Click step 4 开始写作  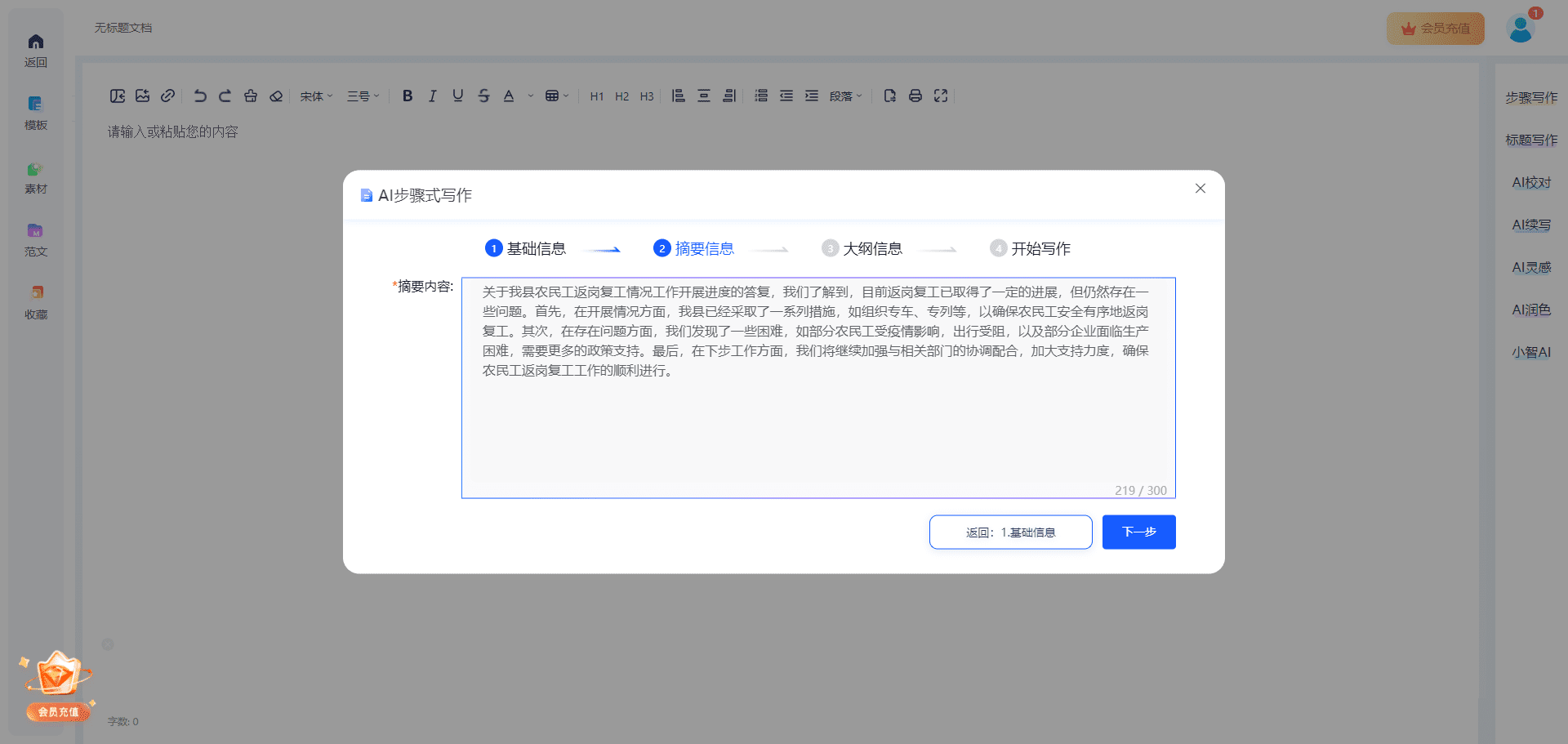pyautogui.click(x=1030, y=248)
